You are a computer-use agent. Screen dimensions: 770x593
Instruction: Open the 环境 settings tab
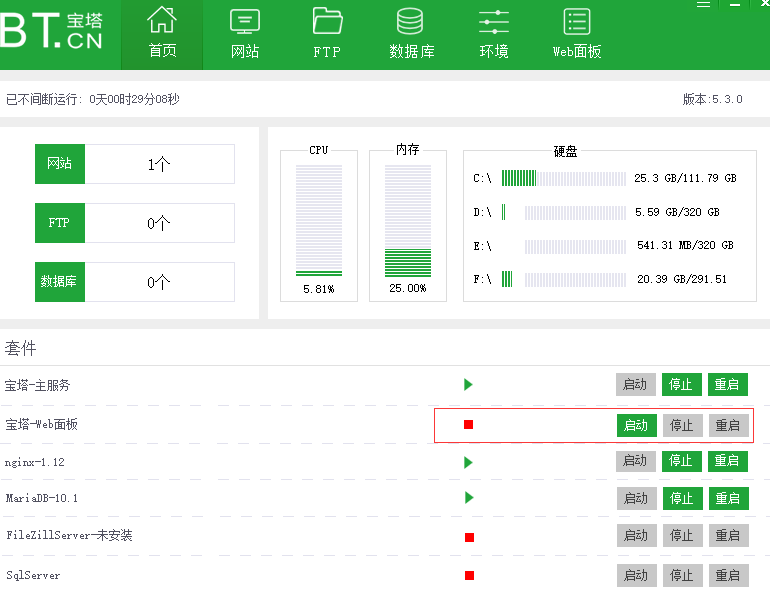pos(494,34)
